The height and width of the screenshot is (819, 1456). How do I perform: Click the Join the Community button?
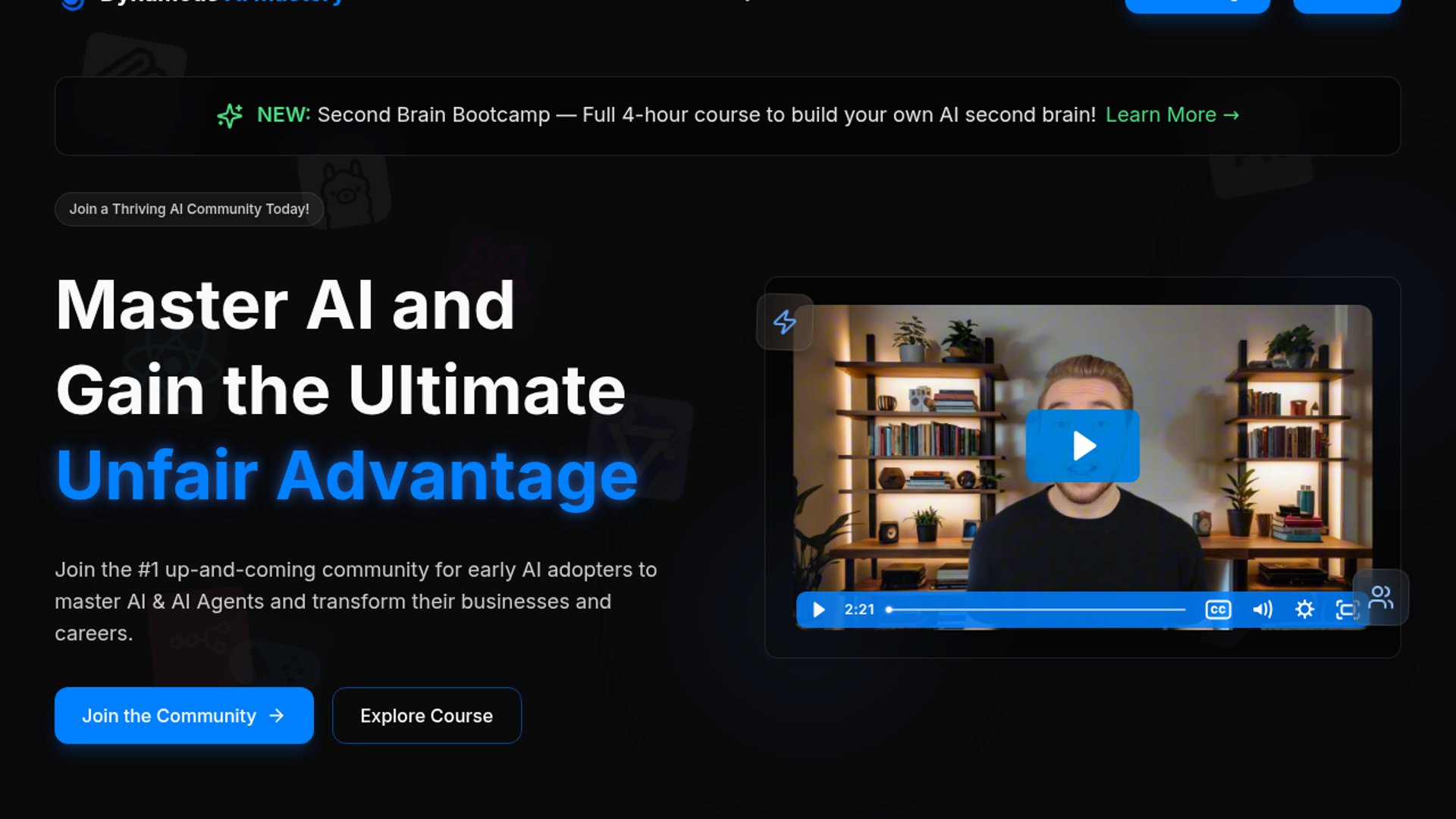pos(184,716)
